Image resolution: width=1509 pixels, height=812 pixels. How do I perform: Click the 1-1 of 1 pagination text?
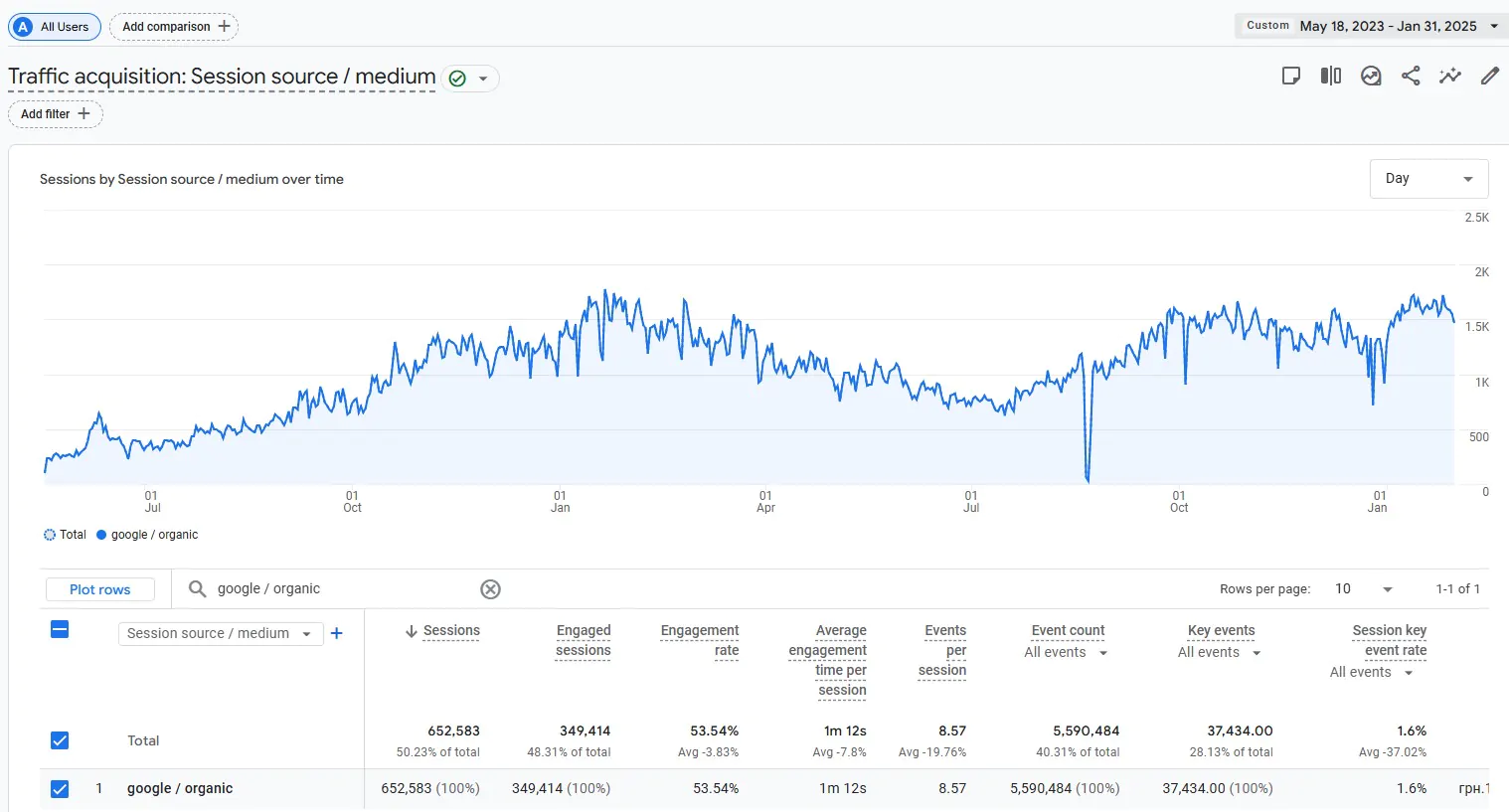click(1458, 589)
